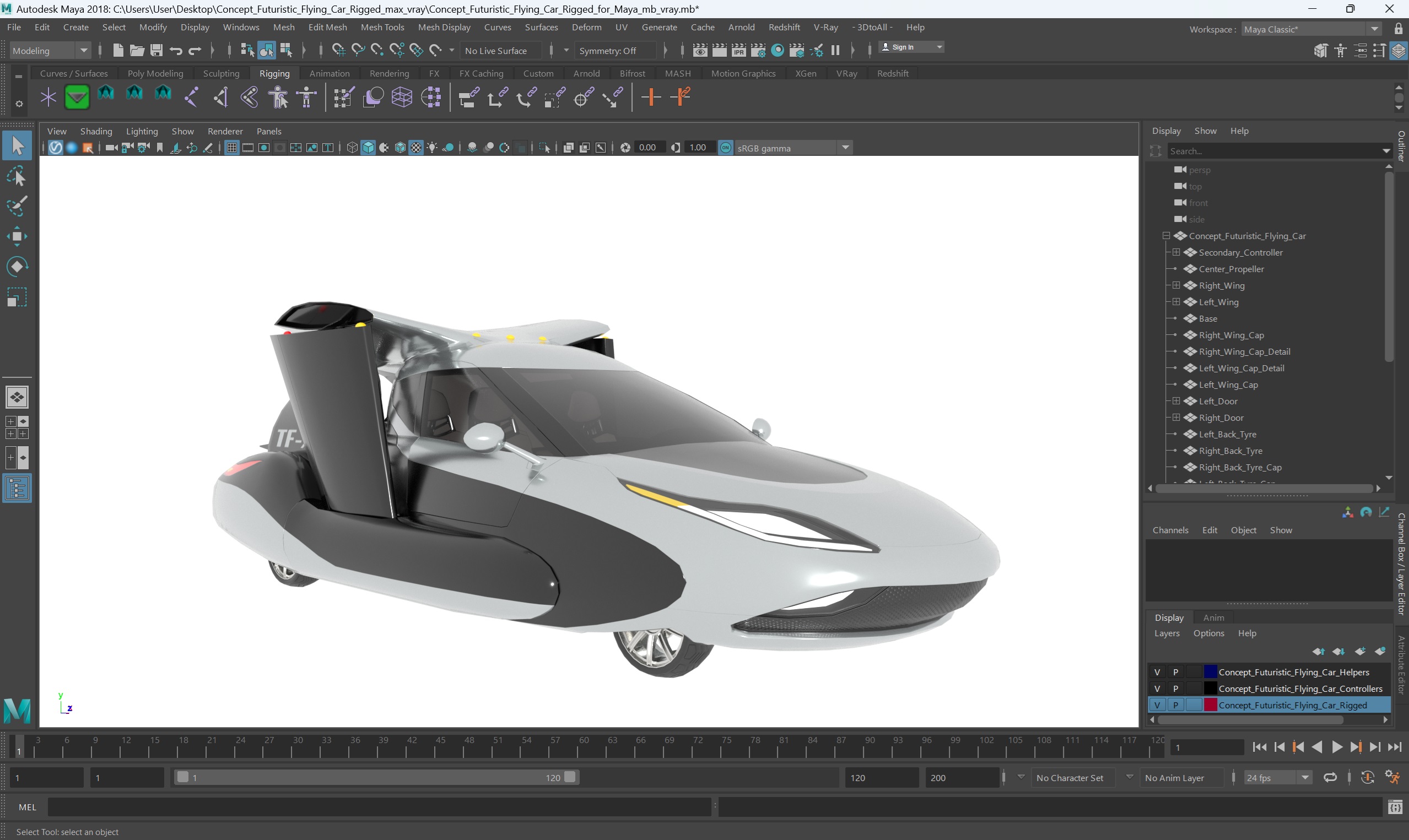The image size is (1409, 840).
Task: Switch to the Animation shelf tab
Action: (x=329, y=74)
